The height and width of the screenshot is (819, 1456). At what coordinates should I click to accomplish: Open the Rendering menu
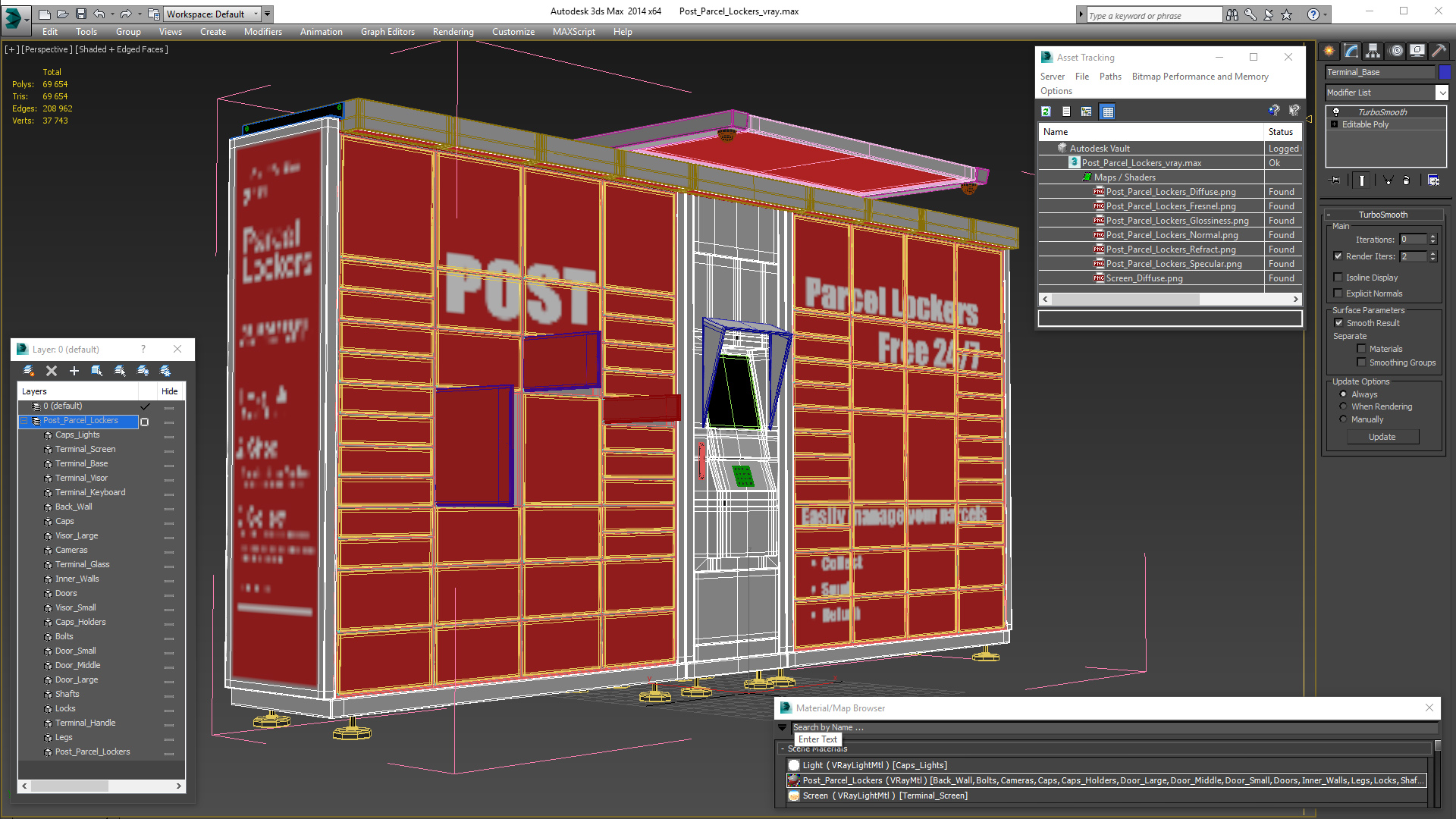pyautogui.click(x=453, y=32)
